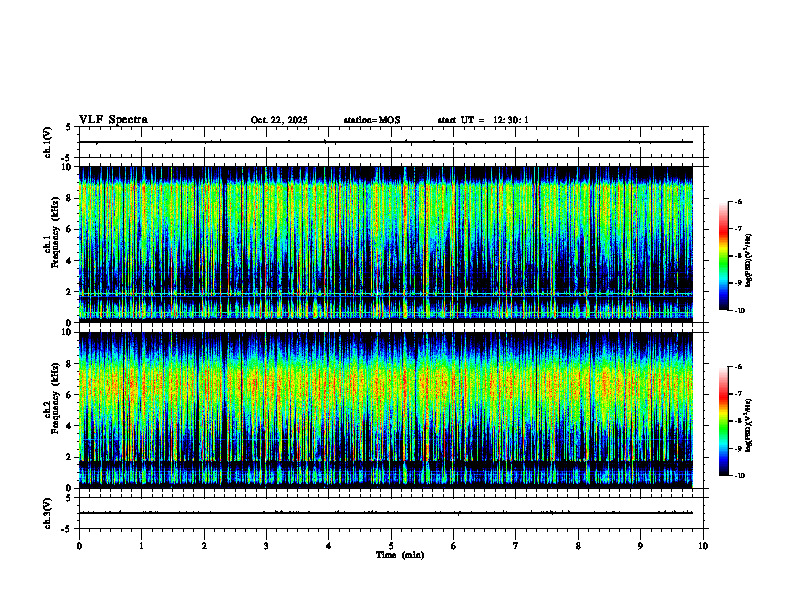Image resolution: width=792 pixels, height=612 pixels.
Task: Click the ch.3(V) waveform axis label
Action: click(x=48, y=513)
